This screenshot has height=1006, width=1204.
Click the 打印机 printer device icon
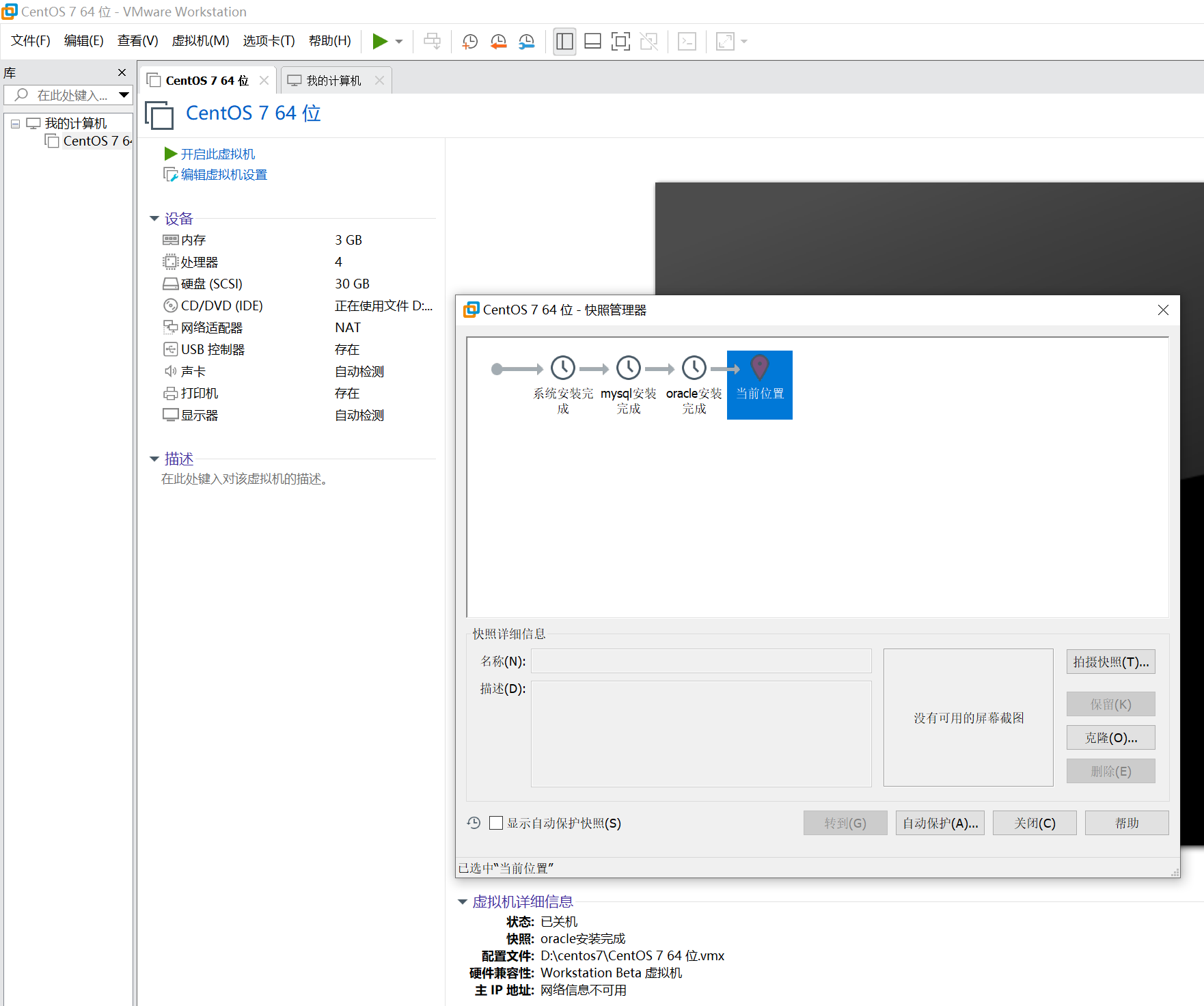click(170, 393)
